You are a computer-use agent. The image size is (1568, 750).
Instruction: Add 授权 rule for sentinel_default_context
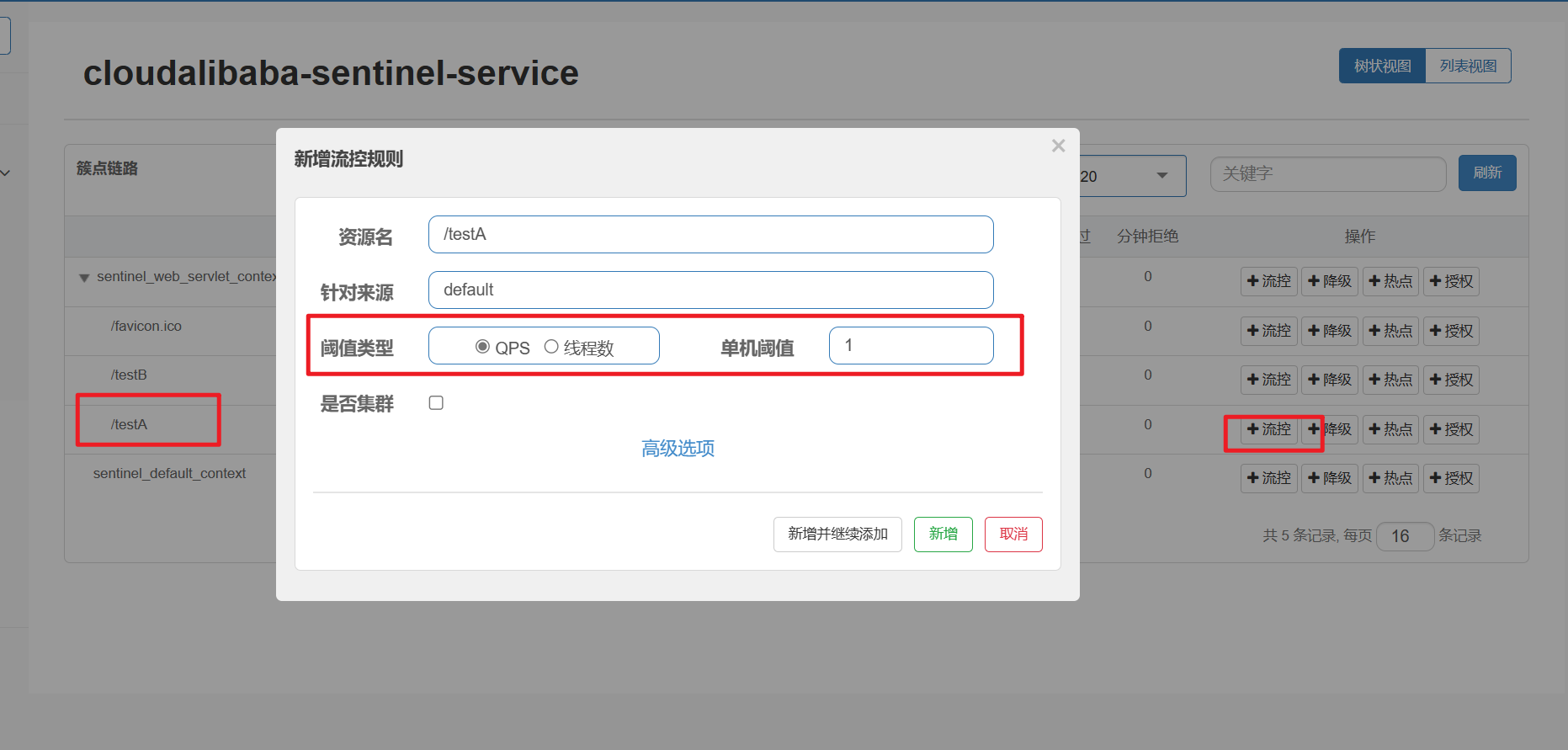pos(1451,478)
